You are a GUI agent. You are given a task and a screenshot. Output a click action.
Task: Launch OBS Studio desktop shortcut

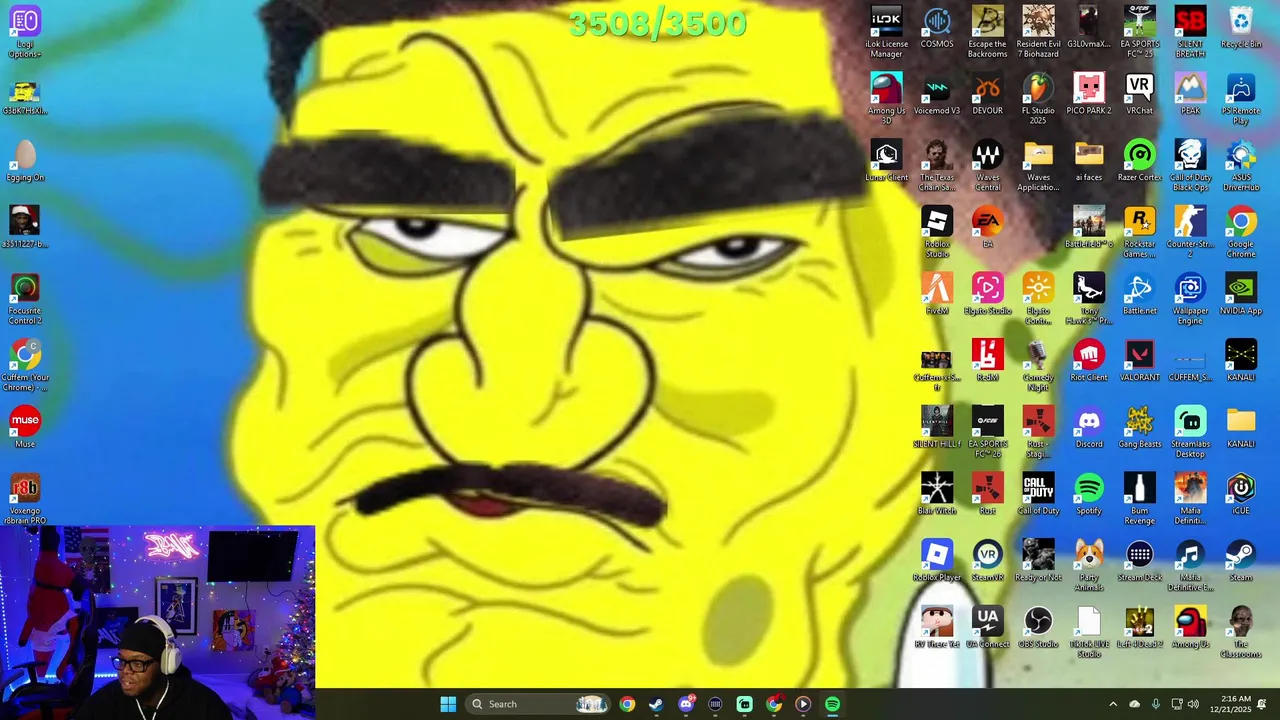pyautogui.click(x=1038, y=627)
